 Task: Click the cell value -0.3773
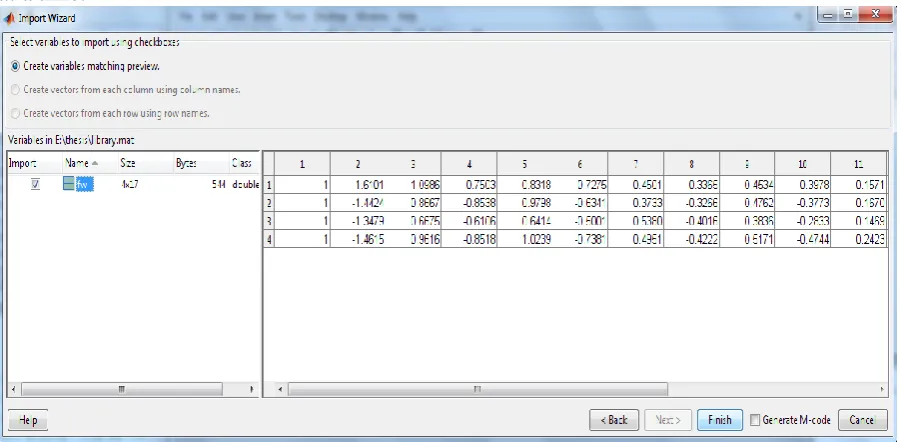tap(803, 202)
